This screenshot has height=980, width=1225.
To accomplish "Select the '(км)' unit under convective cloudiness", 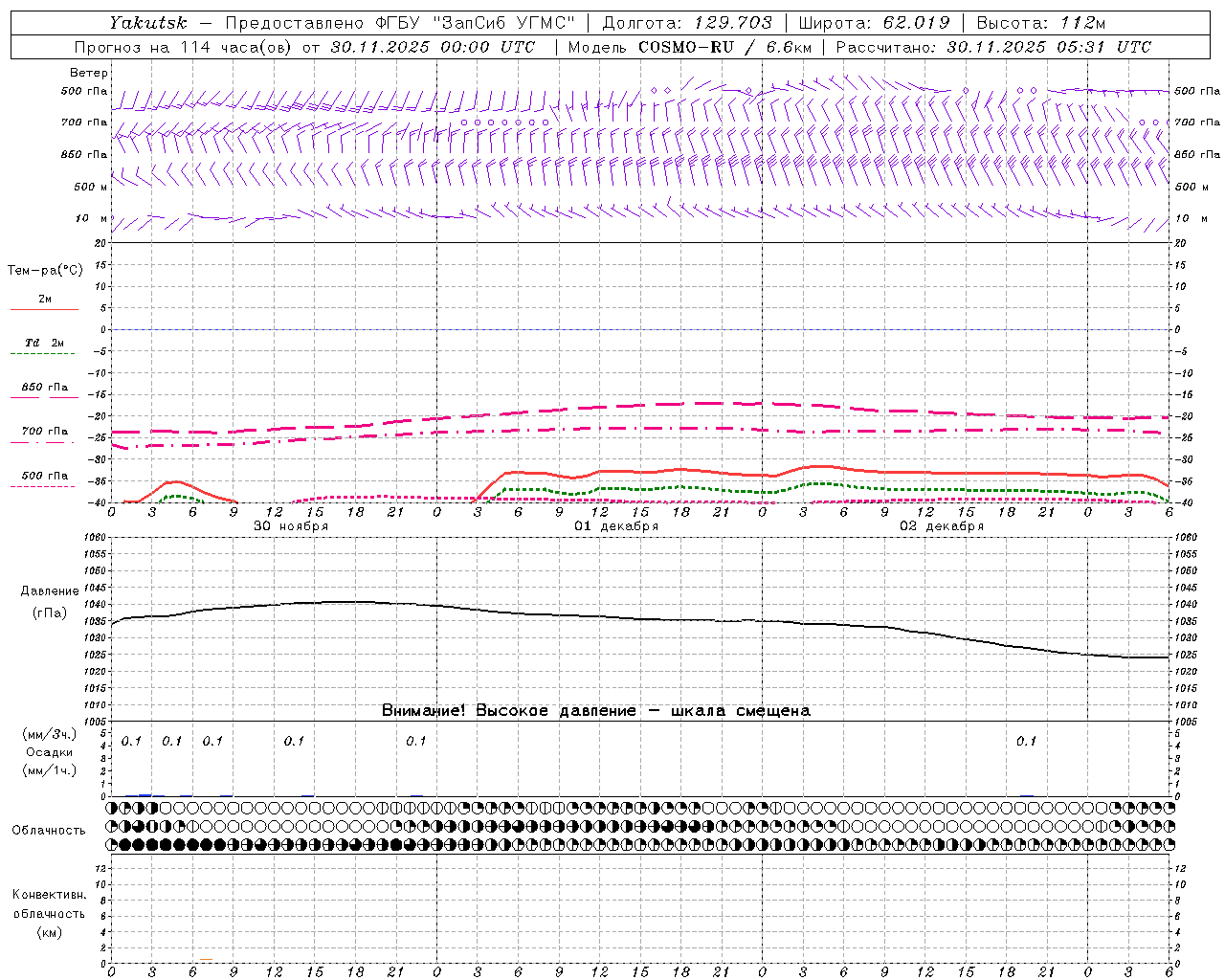I will [x=50, y=932].
